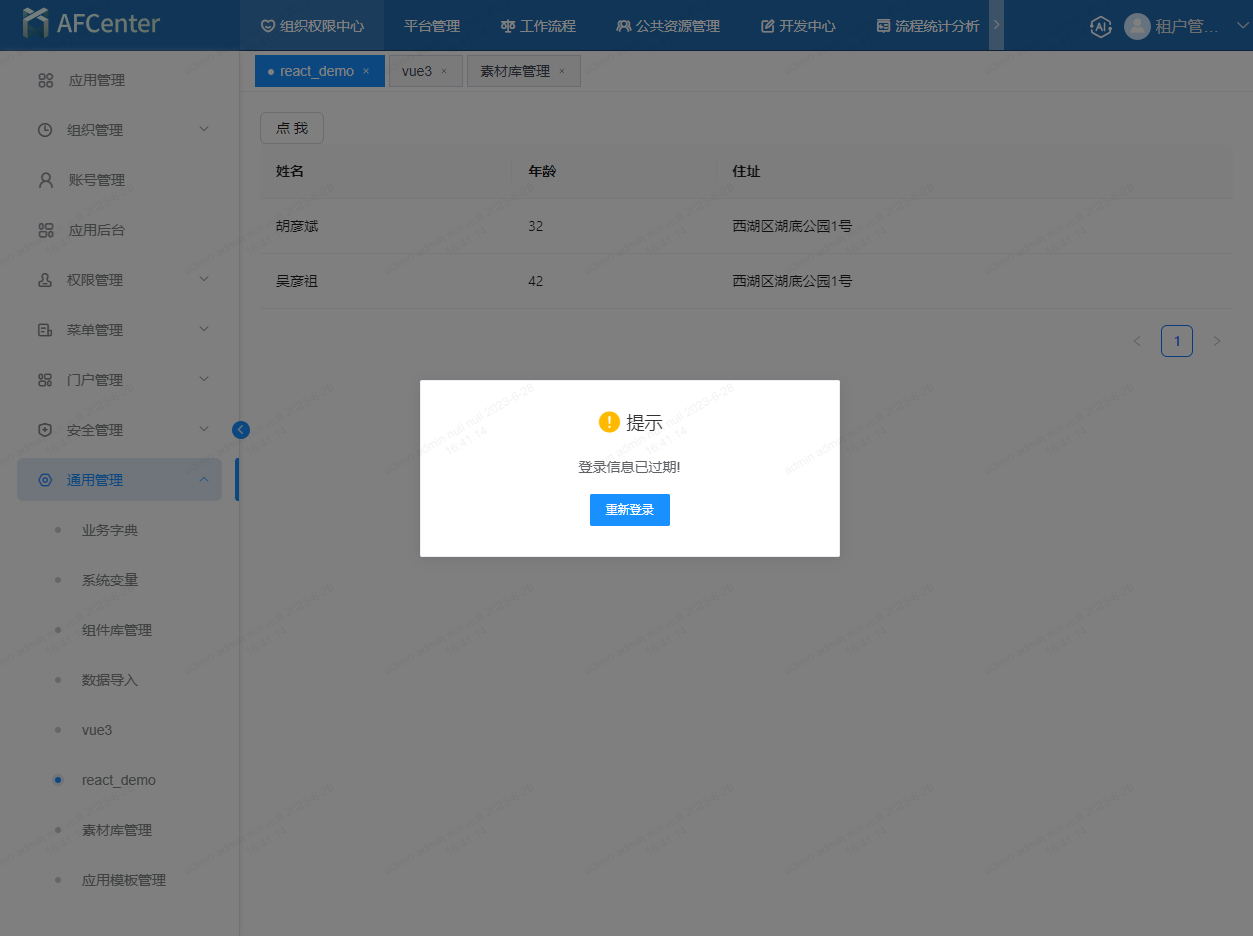Collapse the sidebar with the blue arrow
Image resolution: width=1253 pixels, height=937 pixels.
click(241, 430)
